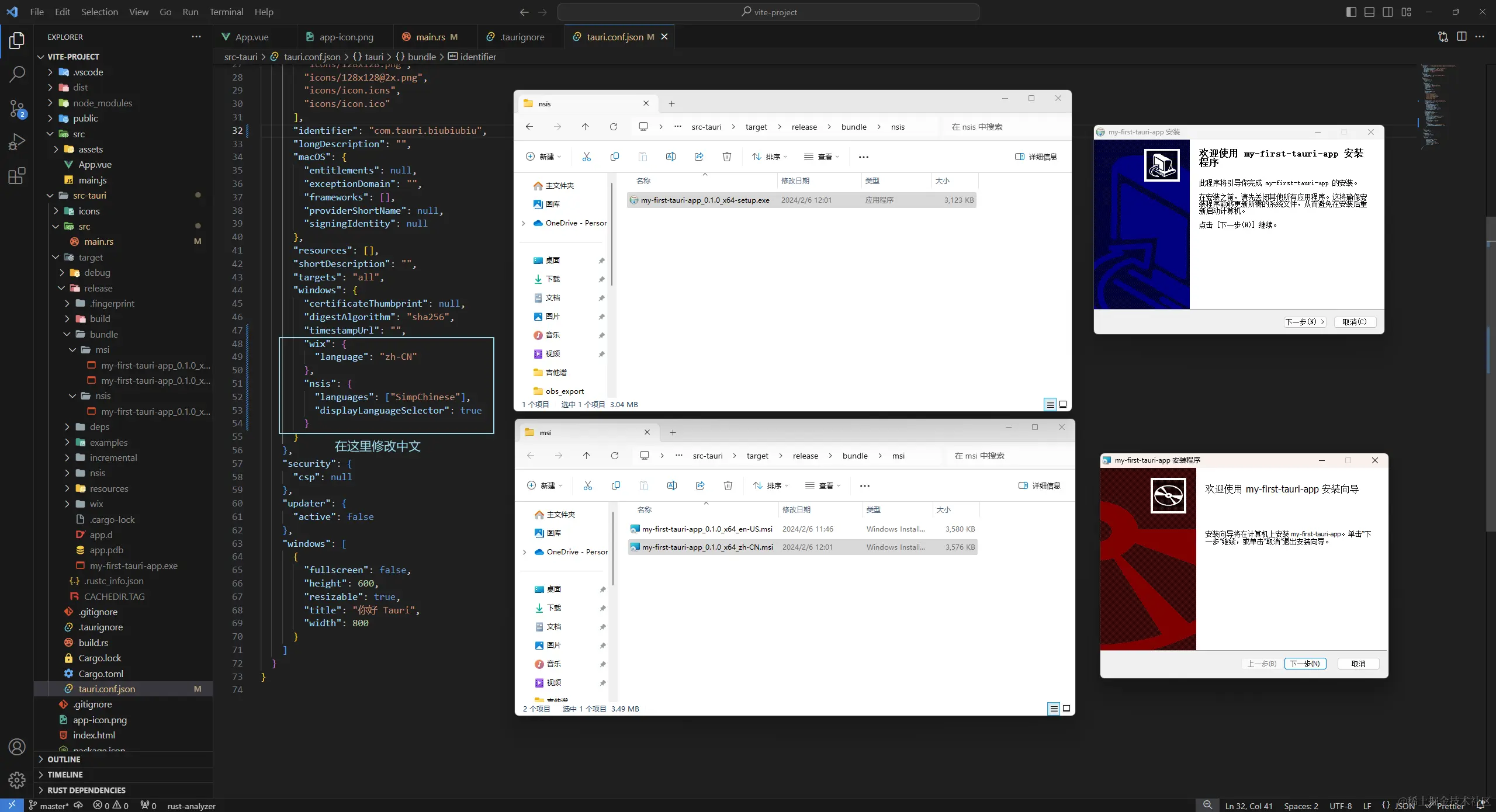Click cancel button in msi installer wizard

click(x=1358, y=664)
